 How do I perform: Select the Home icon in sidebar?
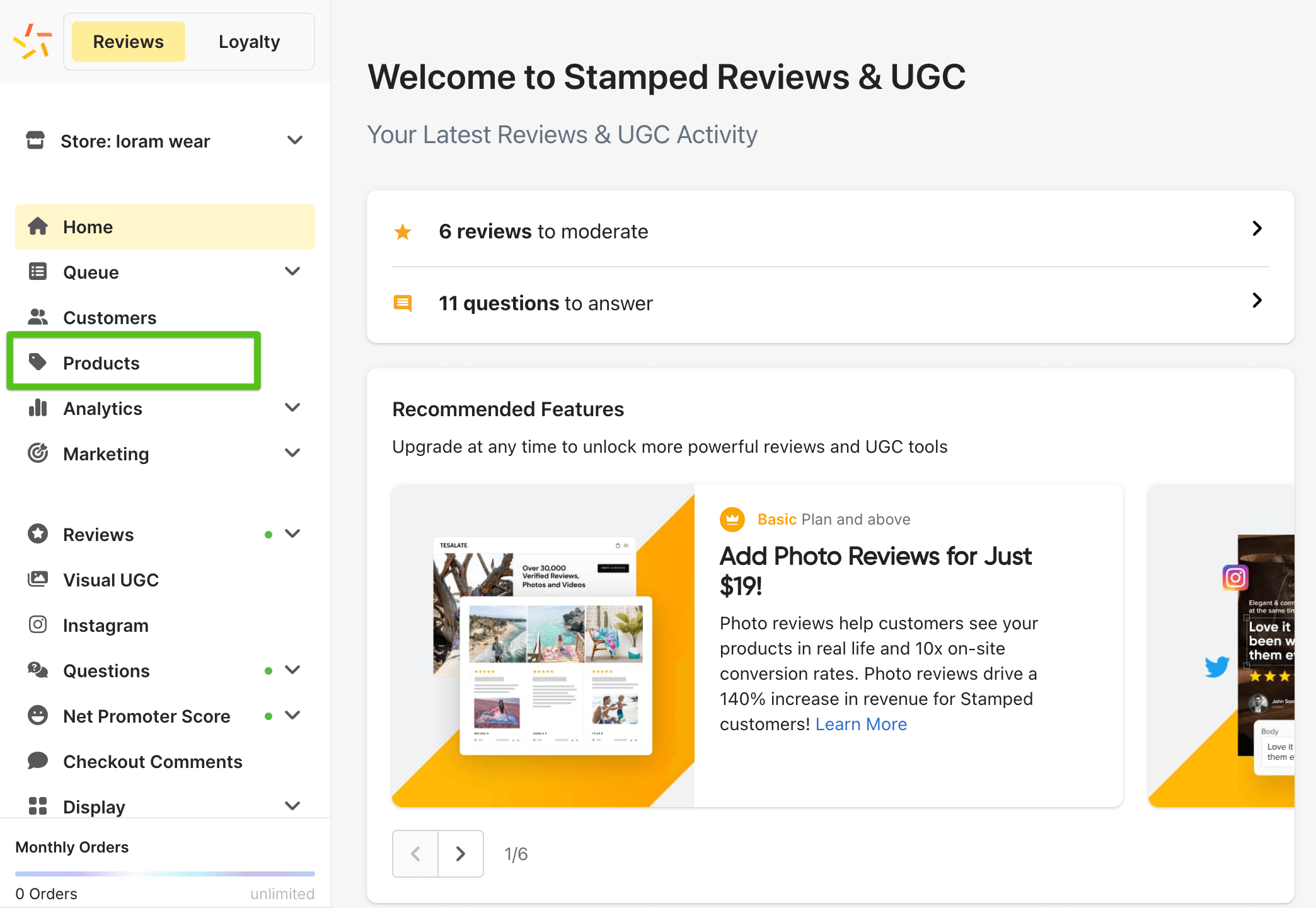coord(38,226)
